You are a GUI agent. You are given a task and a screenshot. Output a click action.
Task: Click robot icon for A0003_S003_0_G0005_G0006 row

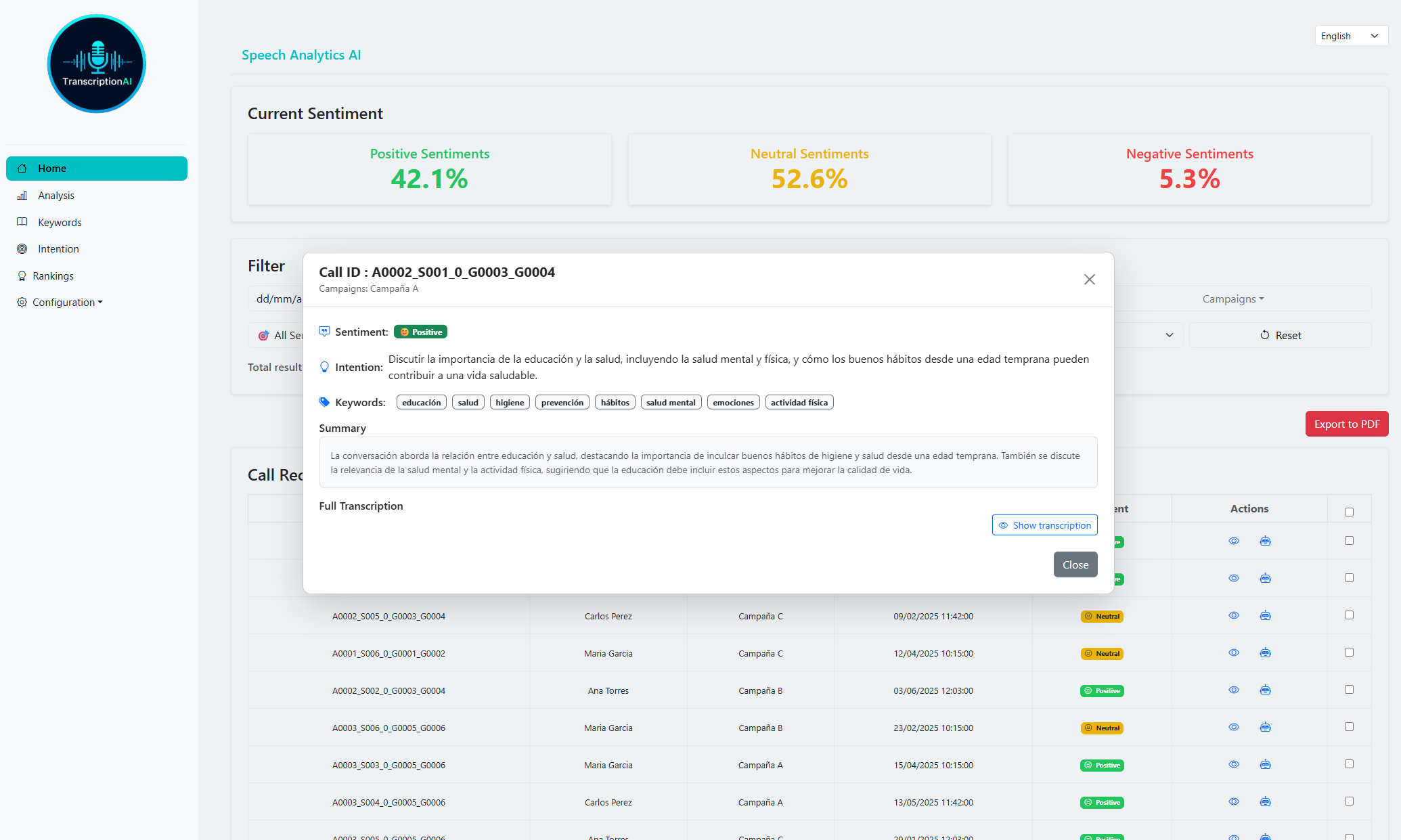coord(1265,764)
